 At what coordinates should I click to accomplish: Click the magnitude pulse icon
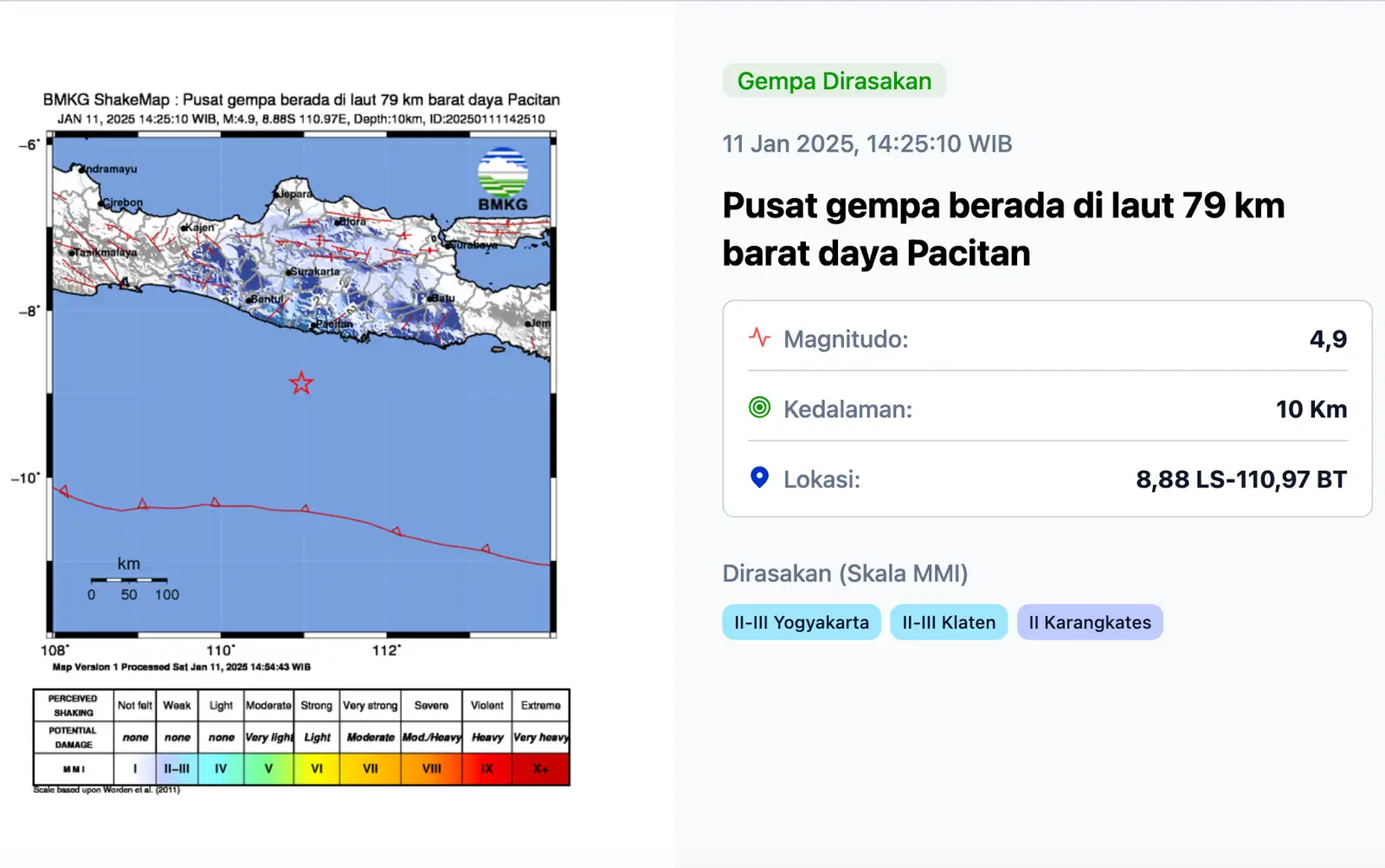[759, 338]
